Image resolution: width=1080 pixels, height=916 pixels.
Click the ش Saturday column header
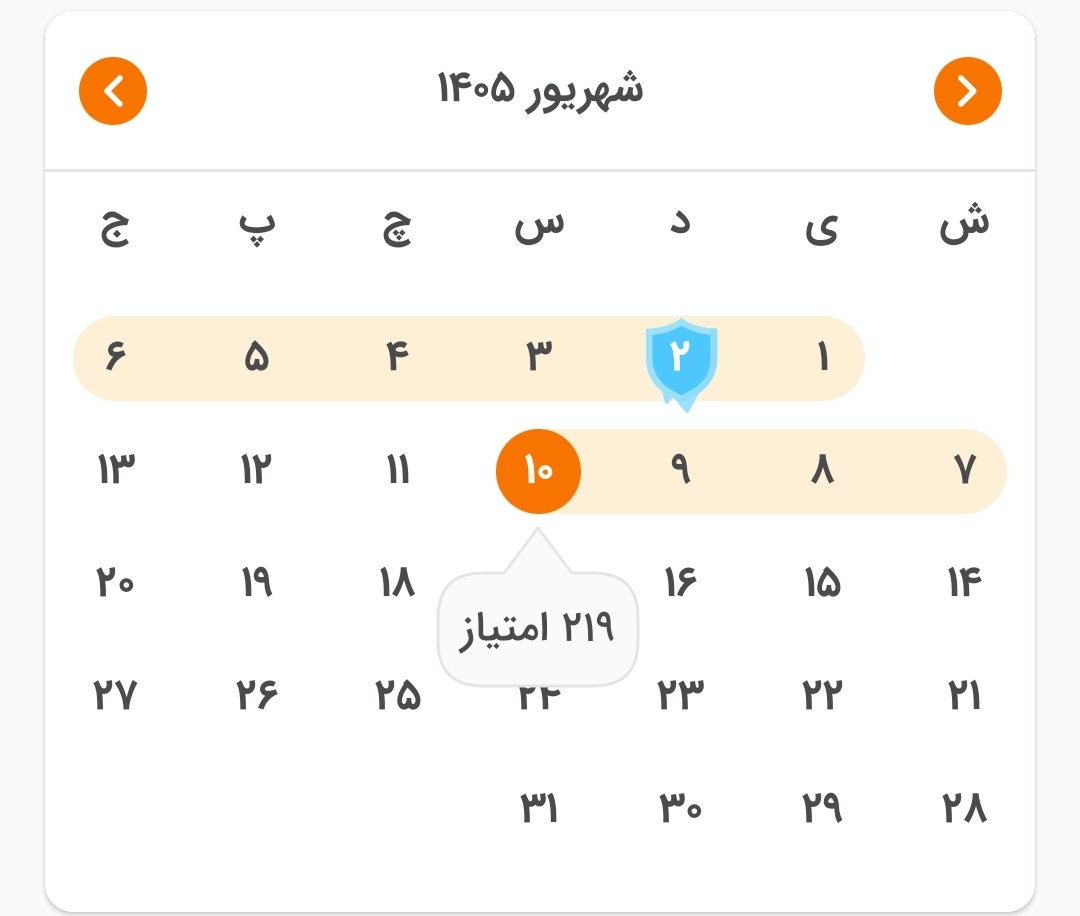tap(964, 224)
